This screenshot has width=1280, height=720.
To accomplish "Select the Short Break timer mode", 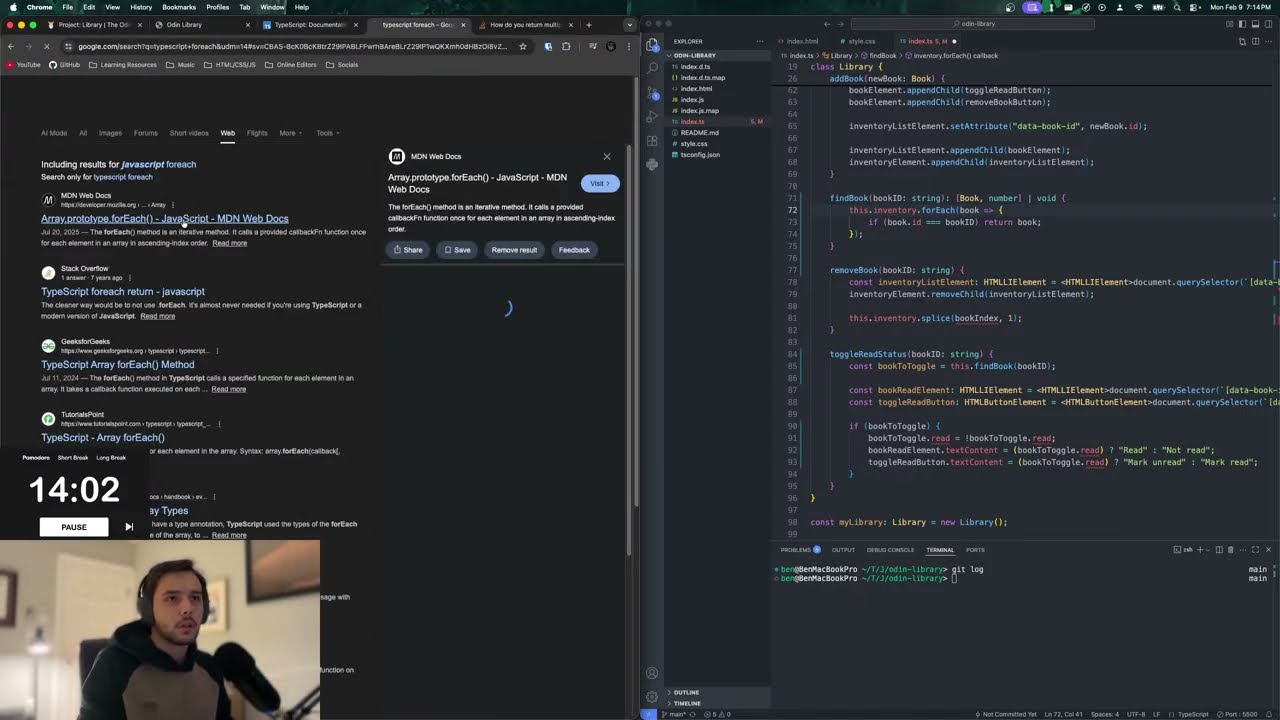I will point(73,458).
